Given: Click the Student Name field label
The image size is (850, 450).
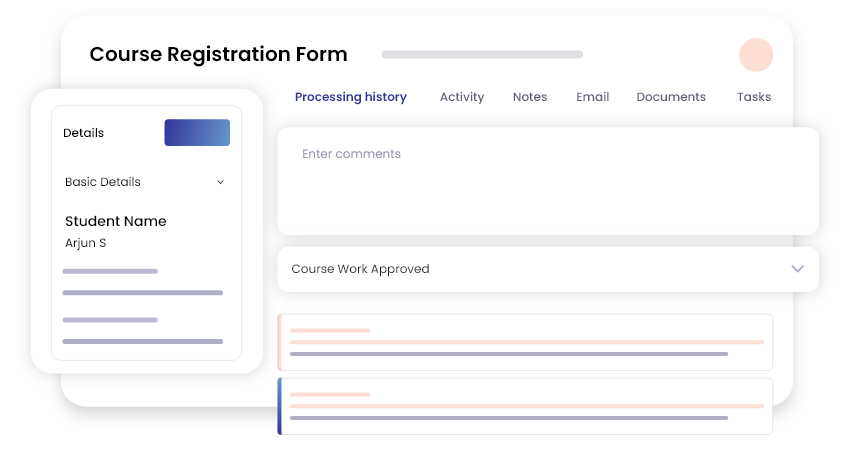Looking at the screenshot, I should point(115,221).
